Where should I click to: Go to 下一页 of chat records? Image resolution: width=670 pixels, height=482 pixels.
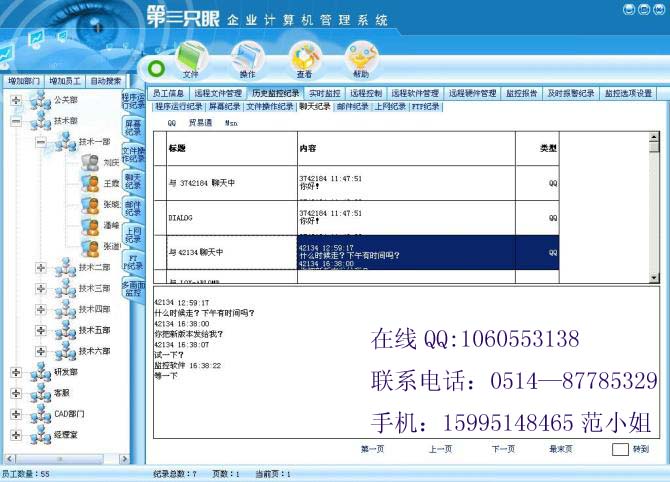[504, 450]
